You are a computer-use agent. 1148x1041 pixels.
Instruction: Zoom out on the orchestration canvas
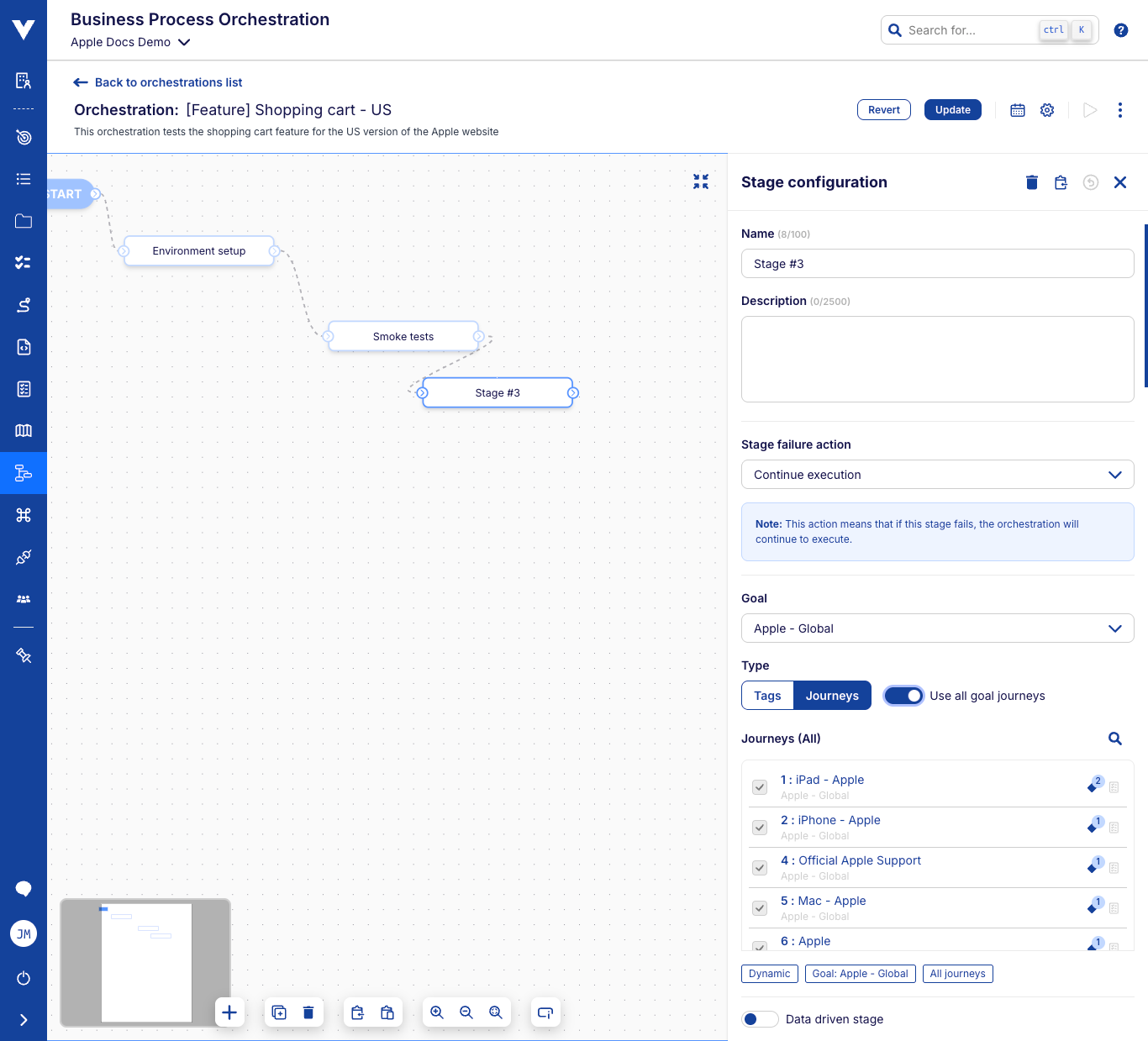[x=466, y=1012]
